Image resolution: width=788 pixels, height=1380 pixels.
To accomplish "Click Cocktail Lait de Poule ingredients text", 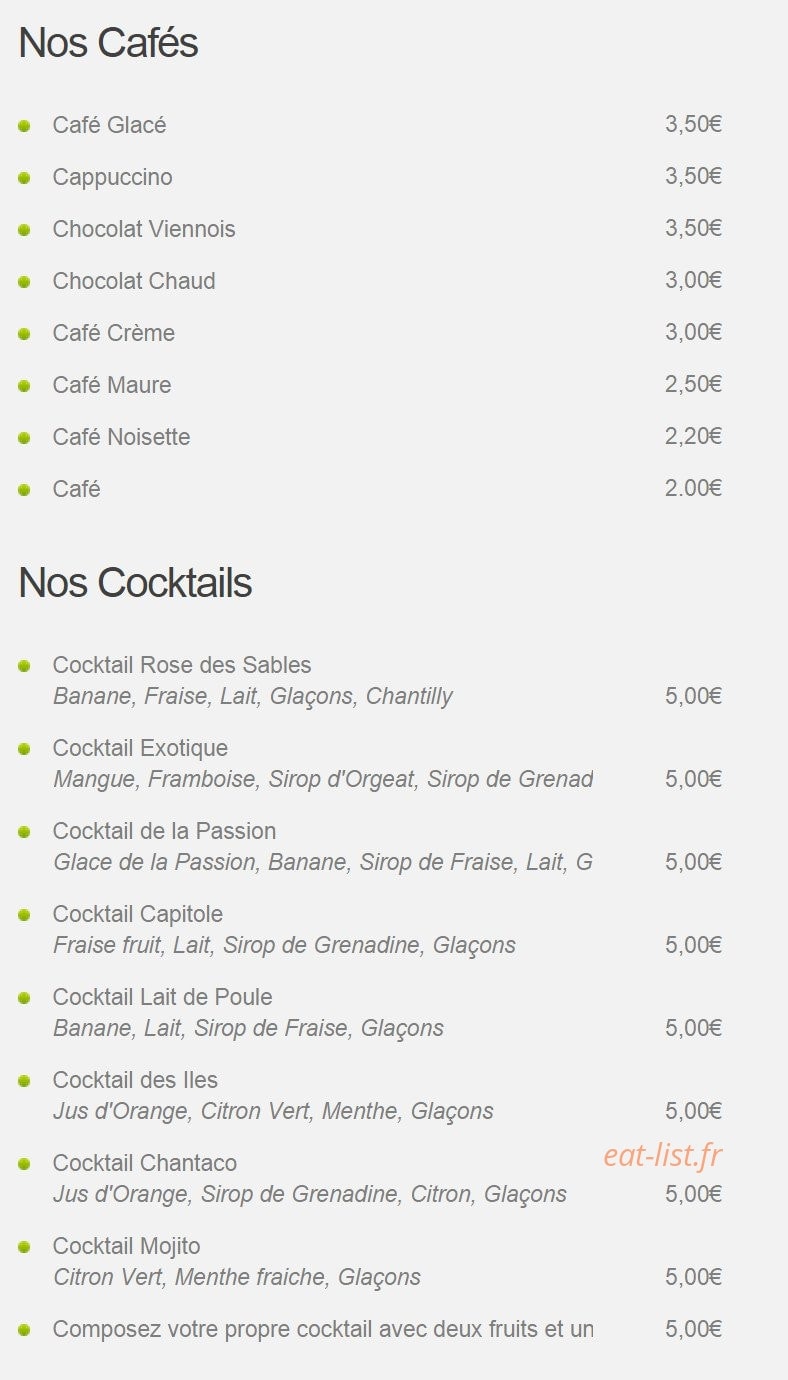I will [248, 1028].
